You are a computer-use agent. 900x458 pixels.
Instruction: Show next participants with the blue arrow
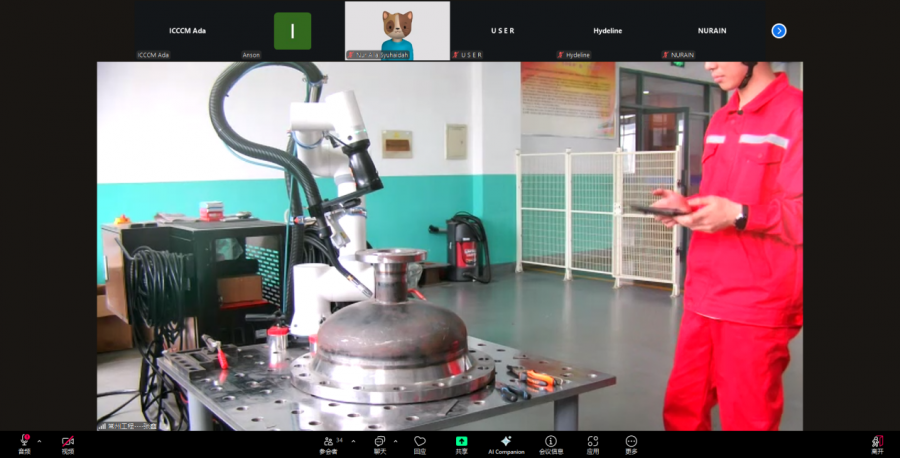(779, 31)
